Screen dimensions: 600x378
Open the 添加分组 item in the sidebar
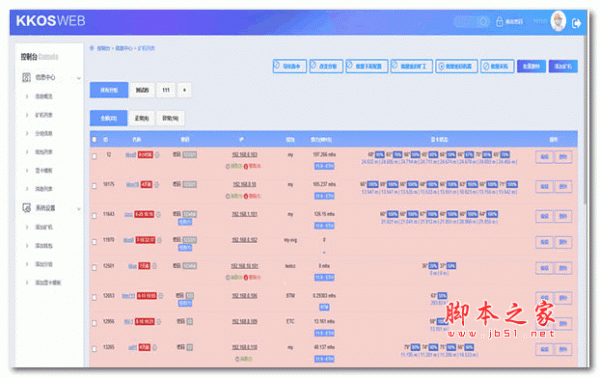(44, 264)
